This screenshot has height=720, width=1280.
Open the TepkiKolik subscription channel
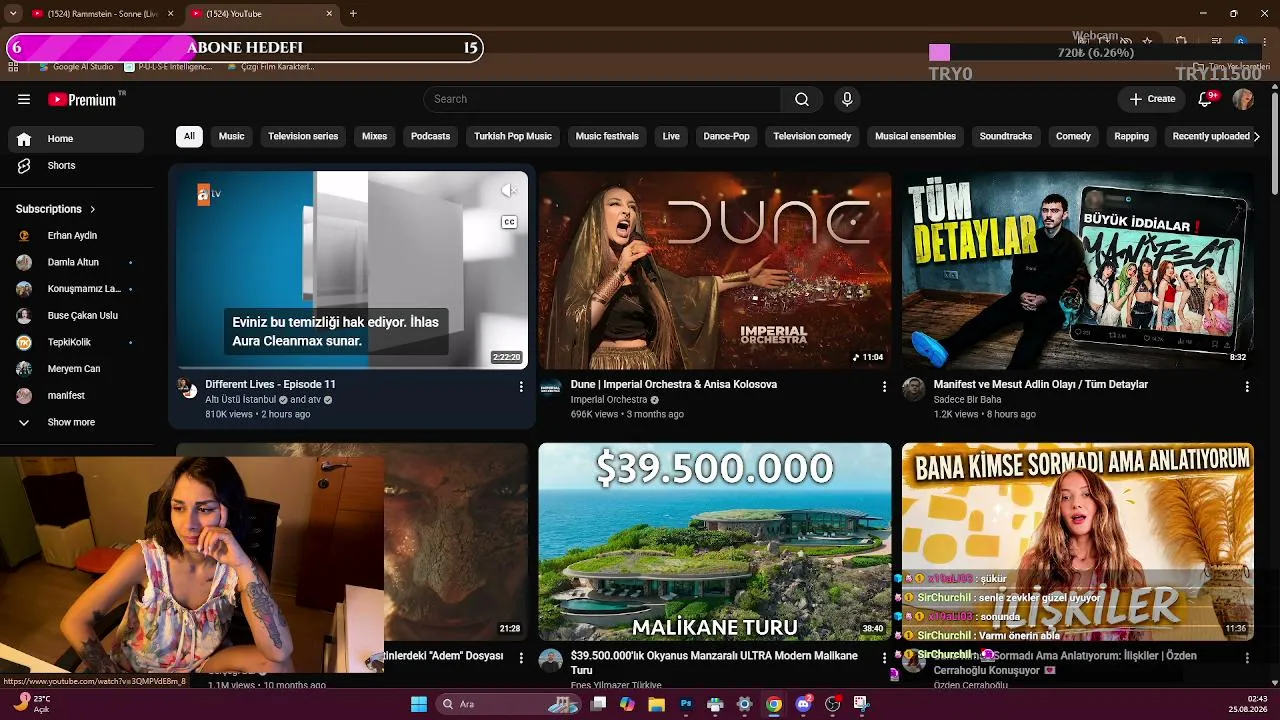pyautogui.click(x=76, y=342)
